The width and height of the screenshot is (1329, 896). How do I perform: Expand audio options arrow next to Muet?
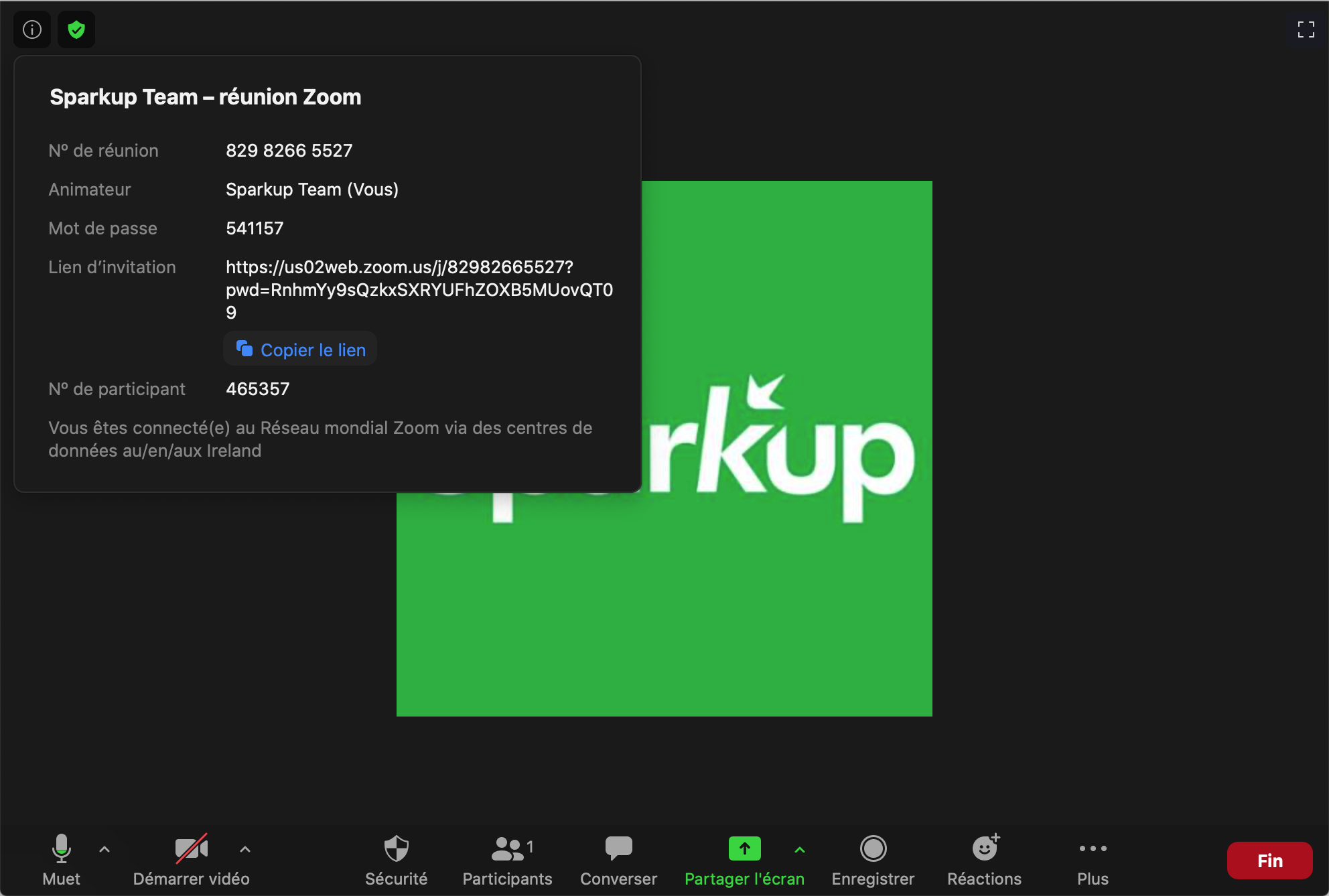(104, 849)
